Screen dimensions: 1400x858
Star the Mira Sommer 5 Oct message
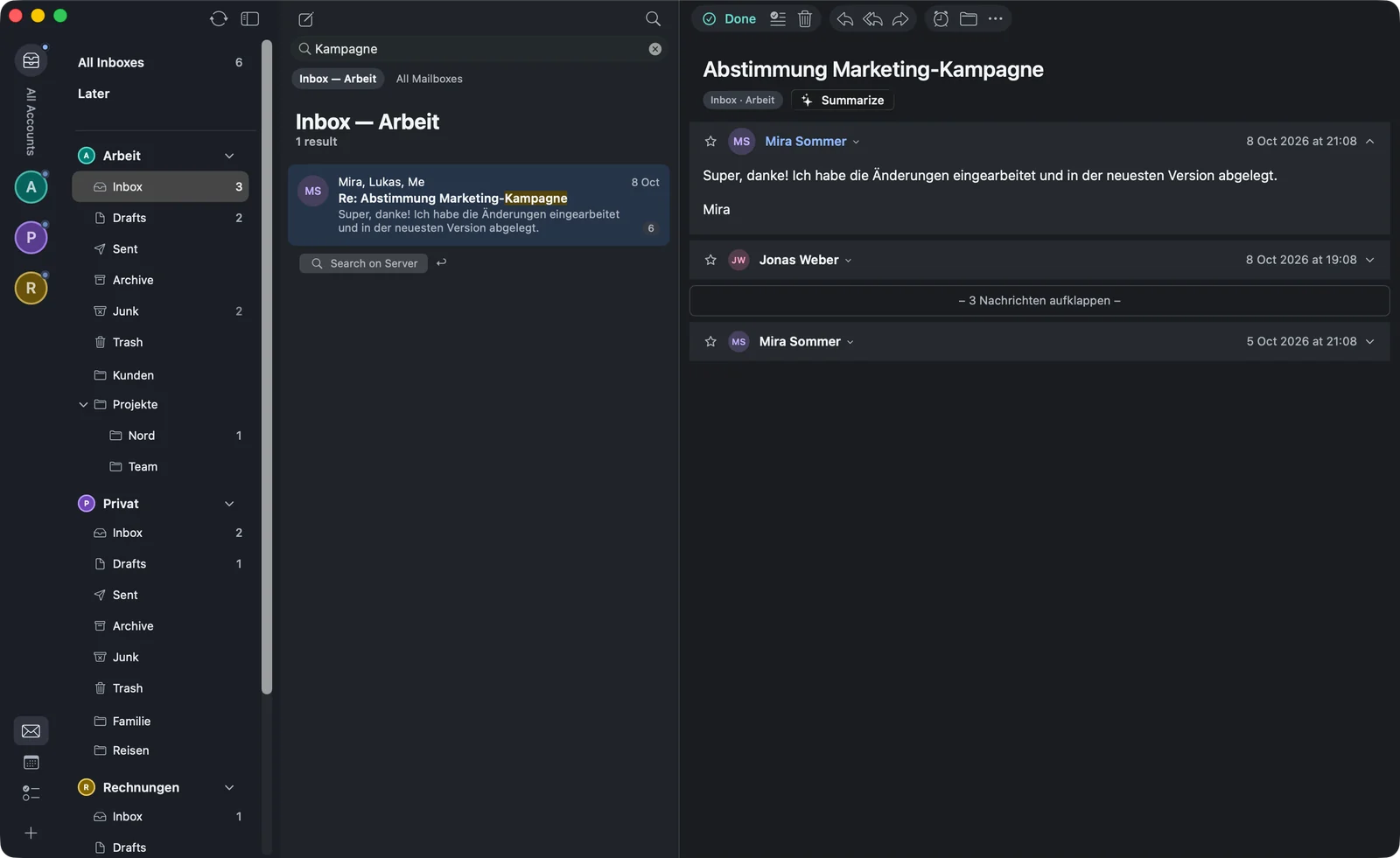[x=710, y=341]
